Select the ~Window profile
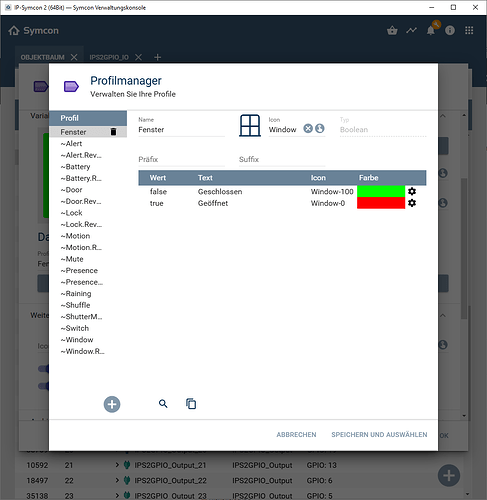The image size is (487, 500). point(77,340)
